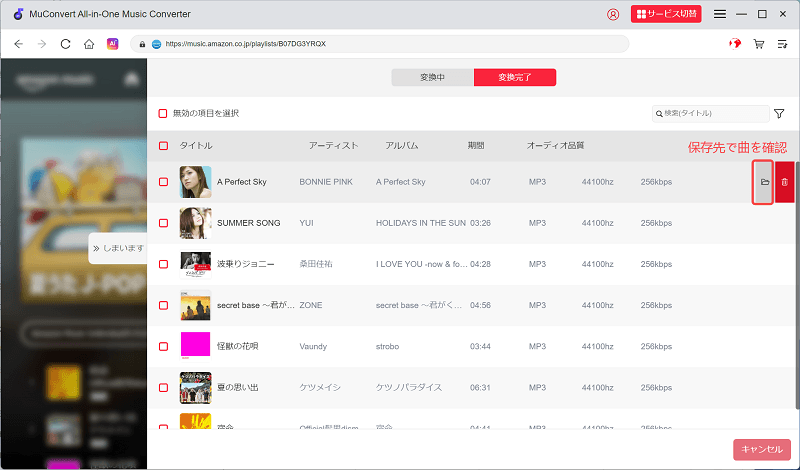Open the shopping cart
The height and width of the screenshot is (470, 800).
point(759,44)
